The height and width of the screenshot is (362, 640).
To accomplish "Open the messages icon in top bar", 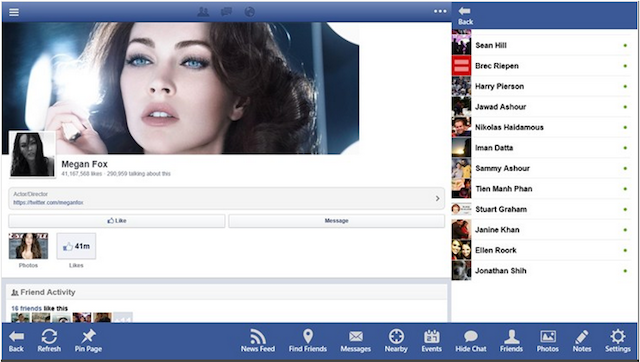I will (226, 12).
